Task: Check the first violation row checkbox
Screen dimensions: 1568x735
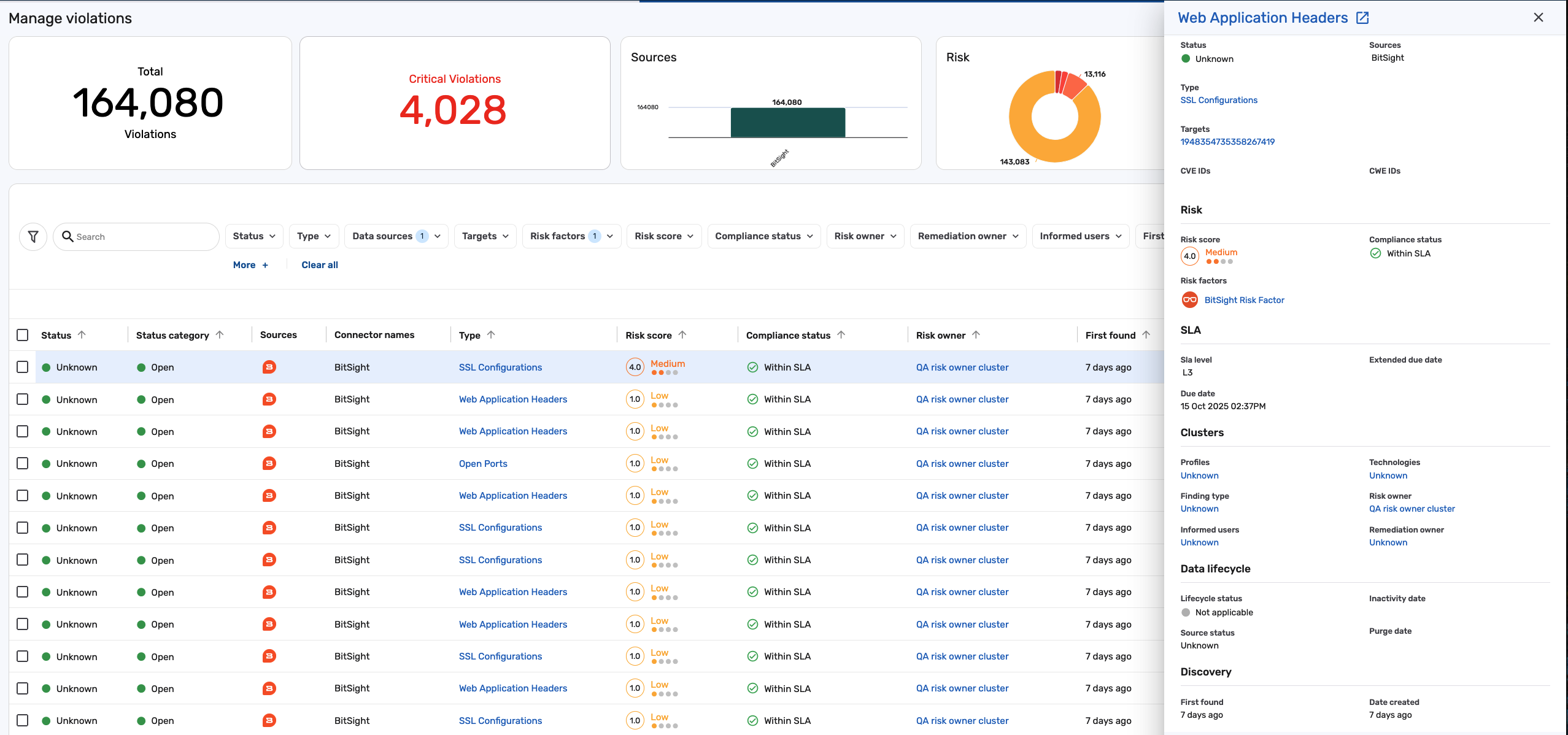Action: click(x=23, y=367)
